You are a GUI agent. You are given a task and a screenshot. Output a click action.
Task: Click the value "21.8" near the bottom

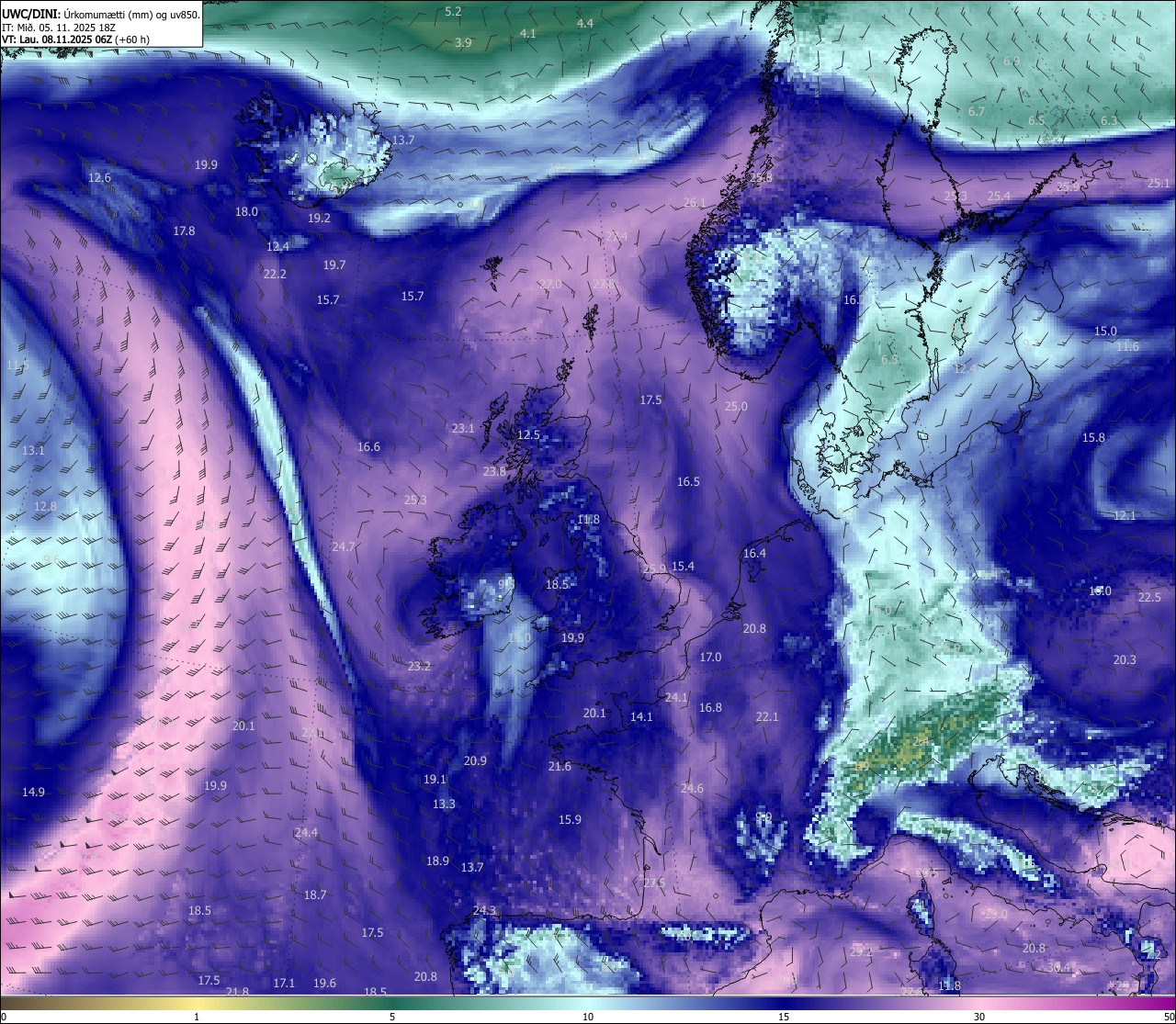click(x=237, y=991)
